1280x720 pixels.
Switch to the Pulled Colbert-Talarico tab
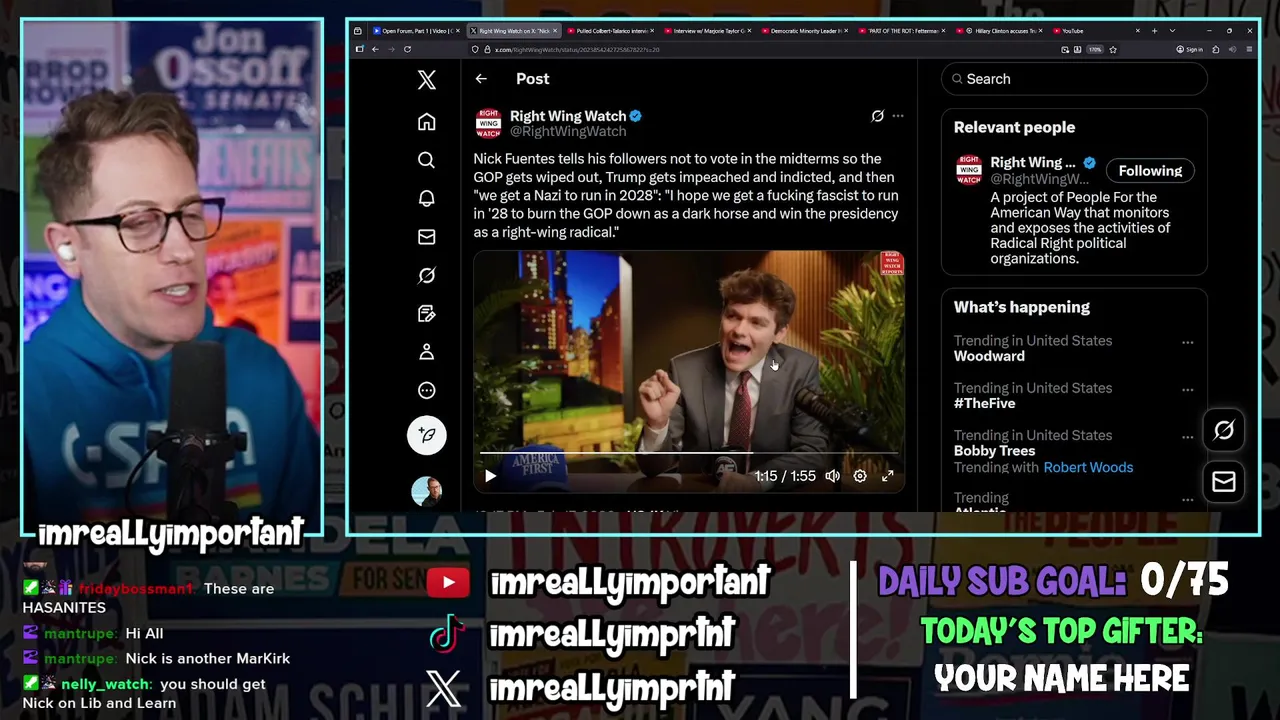click(x=610, y=31)
